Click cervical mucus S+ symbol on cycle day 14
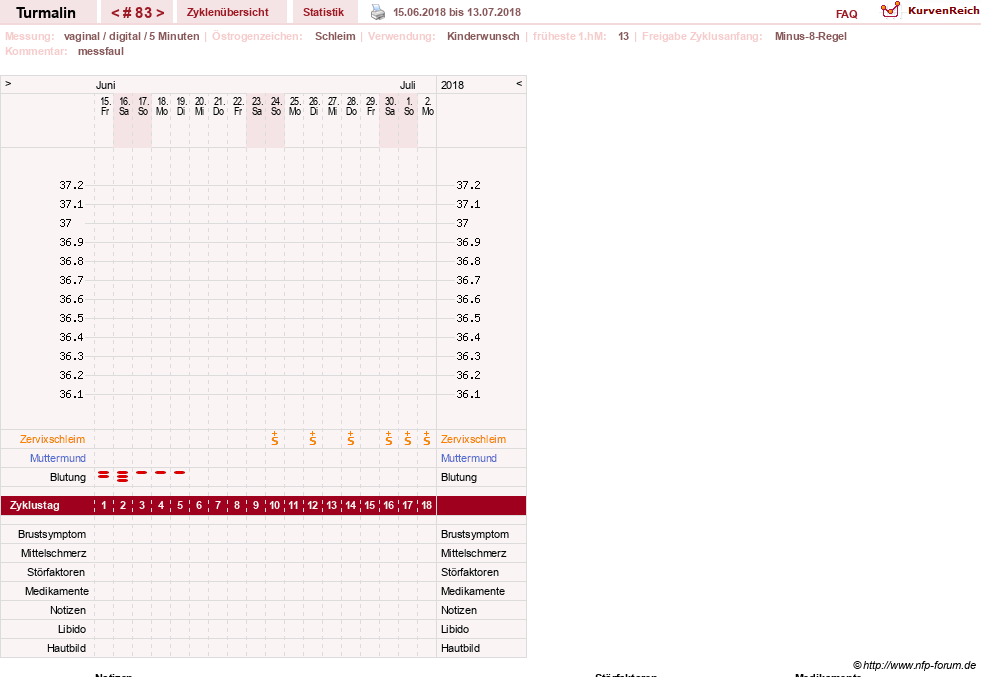Image resolution: width=981 pixels, height=677 pixels. [x=350, y=438]
